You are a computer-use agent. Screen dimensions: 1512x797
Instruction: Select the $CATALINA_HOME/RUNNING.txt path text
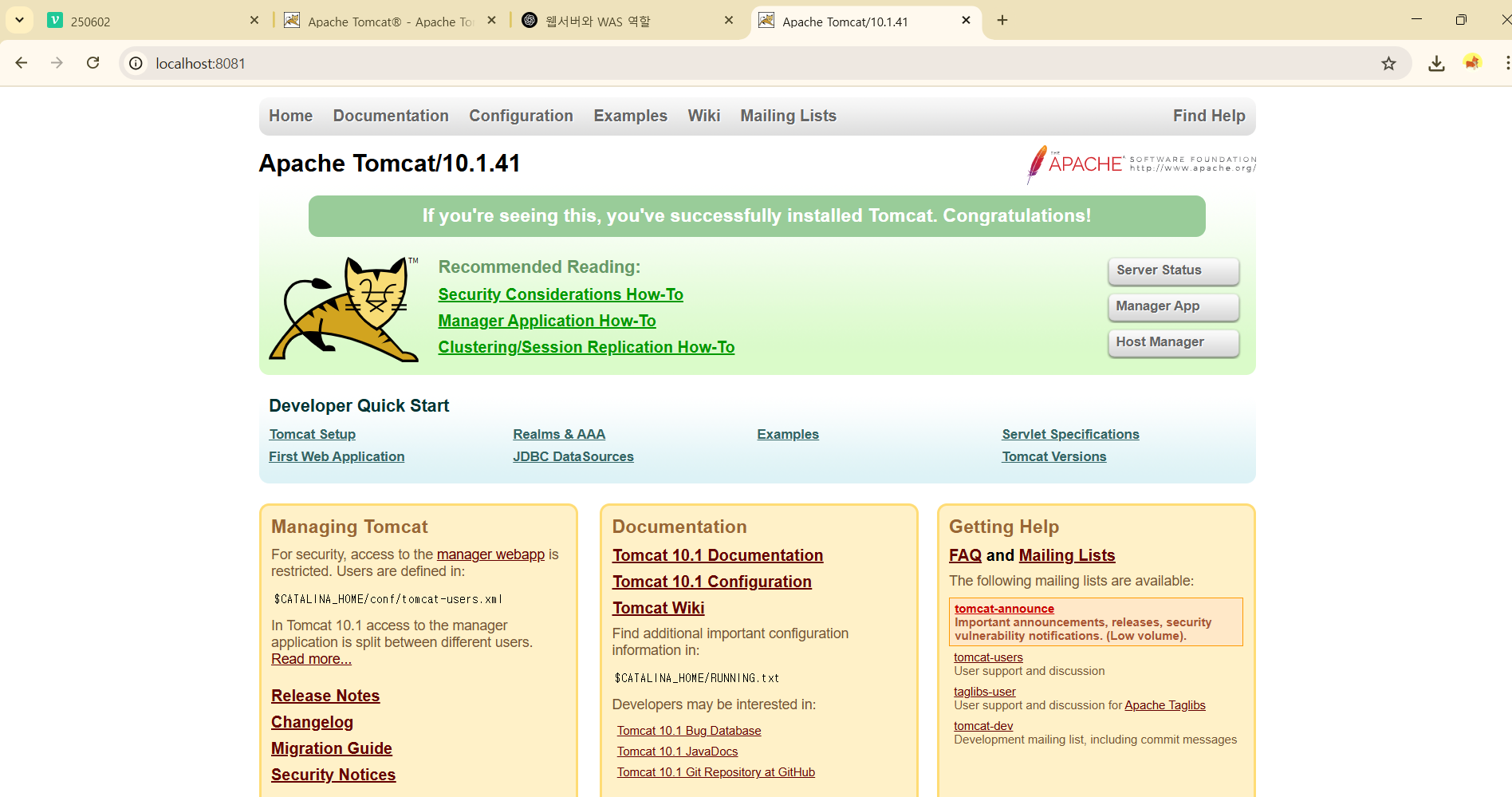pos(697,678)
